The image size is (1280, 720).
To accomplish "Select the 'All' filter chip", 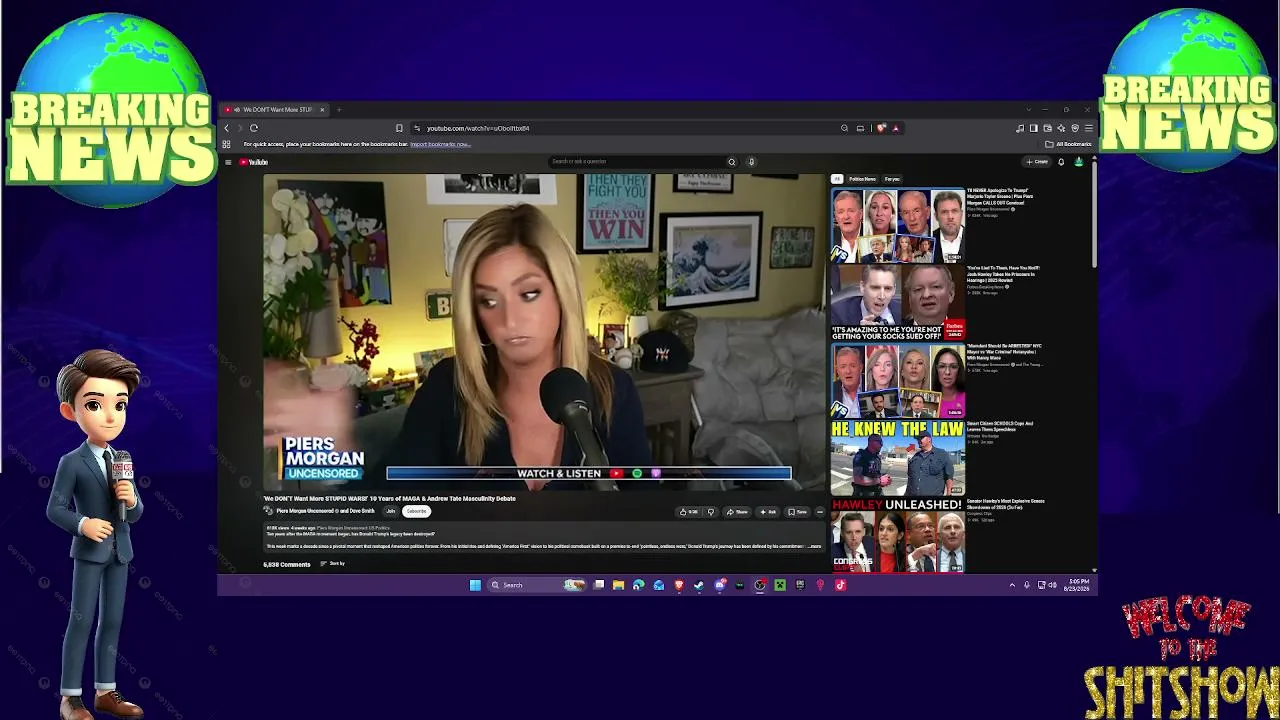I will click(837, 179).
